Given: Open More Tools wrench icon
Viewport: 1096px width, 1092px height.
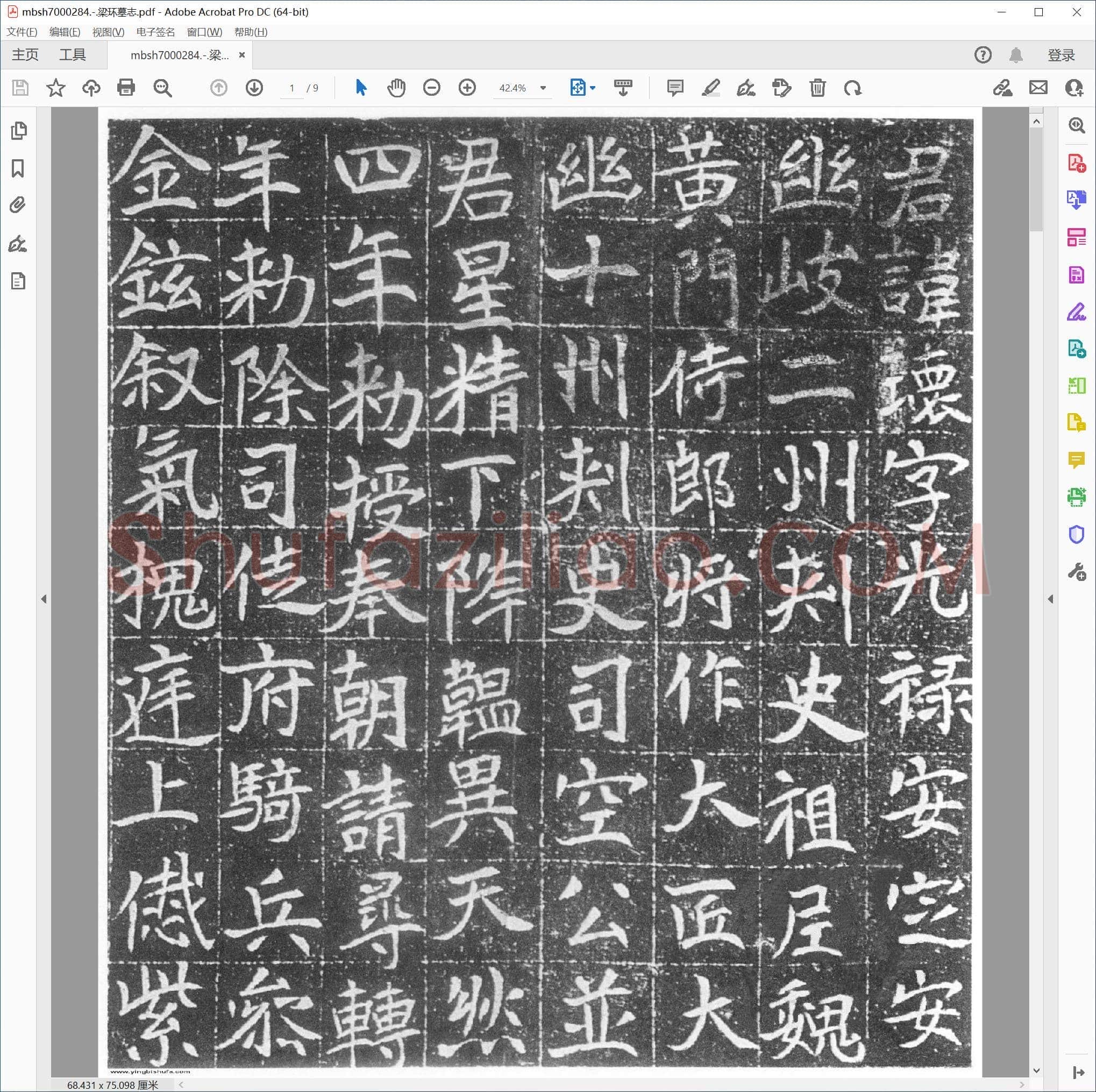Looking at the screenshot, I should pos(1076,571).
